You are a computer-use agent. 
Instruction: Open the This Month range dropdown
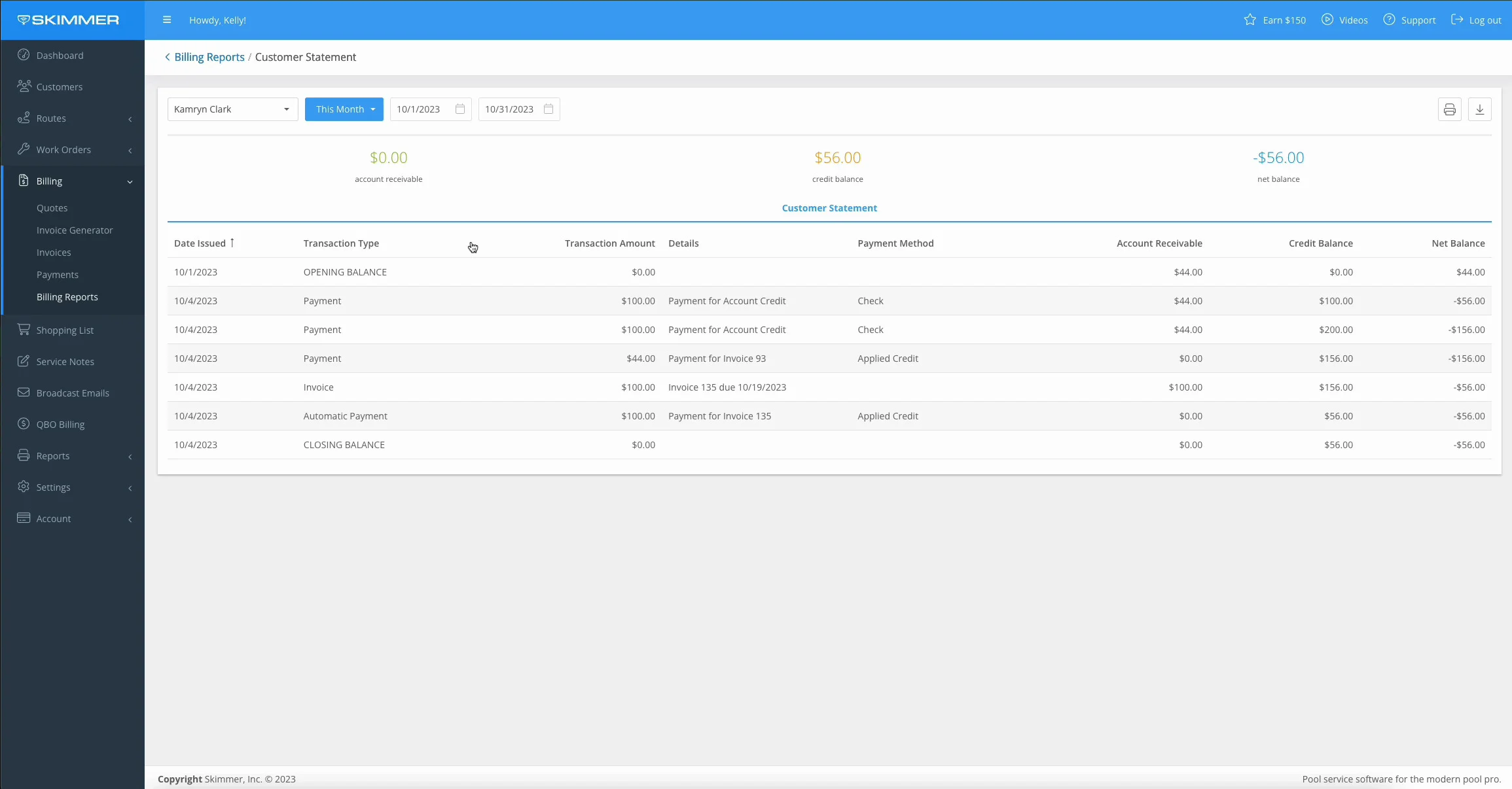(x=344, y=109)
